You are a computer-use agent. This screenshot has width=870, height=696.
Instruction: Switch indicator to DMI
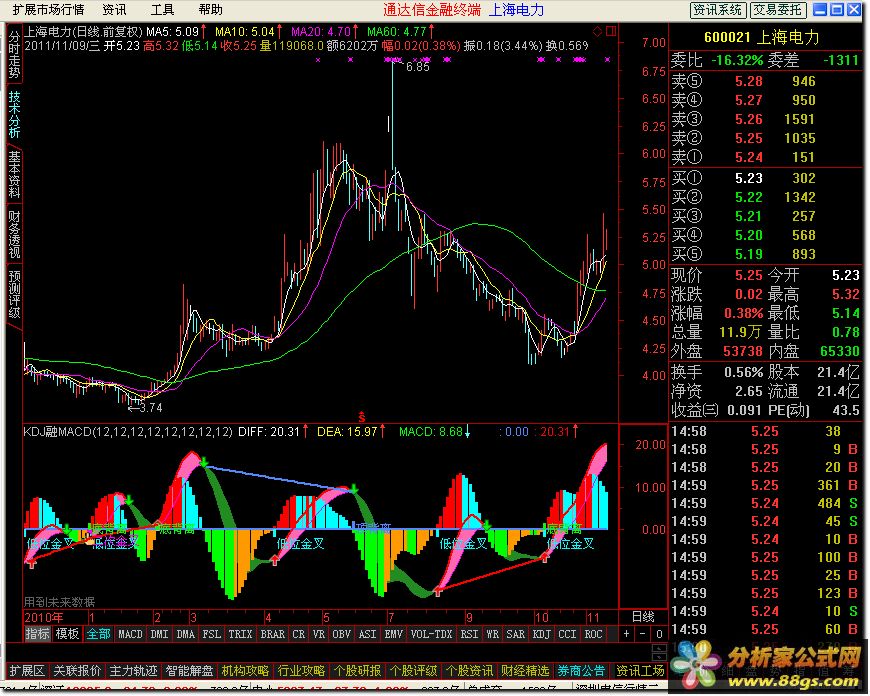[159, 634]
